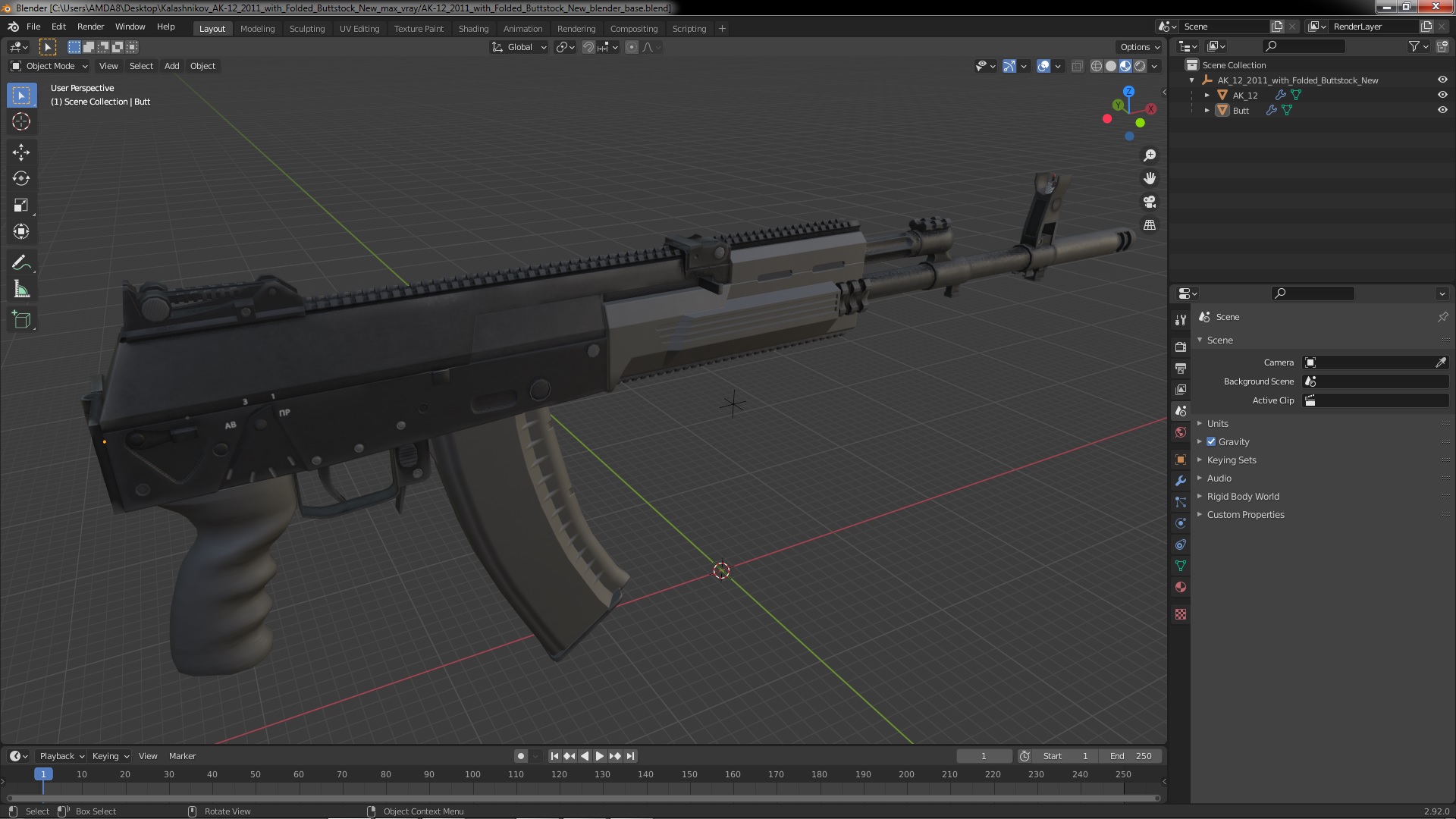Screen dimensions: 1456x819
Task: Open the Options dropdown
Action: (x=1140, y=47)
